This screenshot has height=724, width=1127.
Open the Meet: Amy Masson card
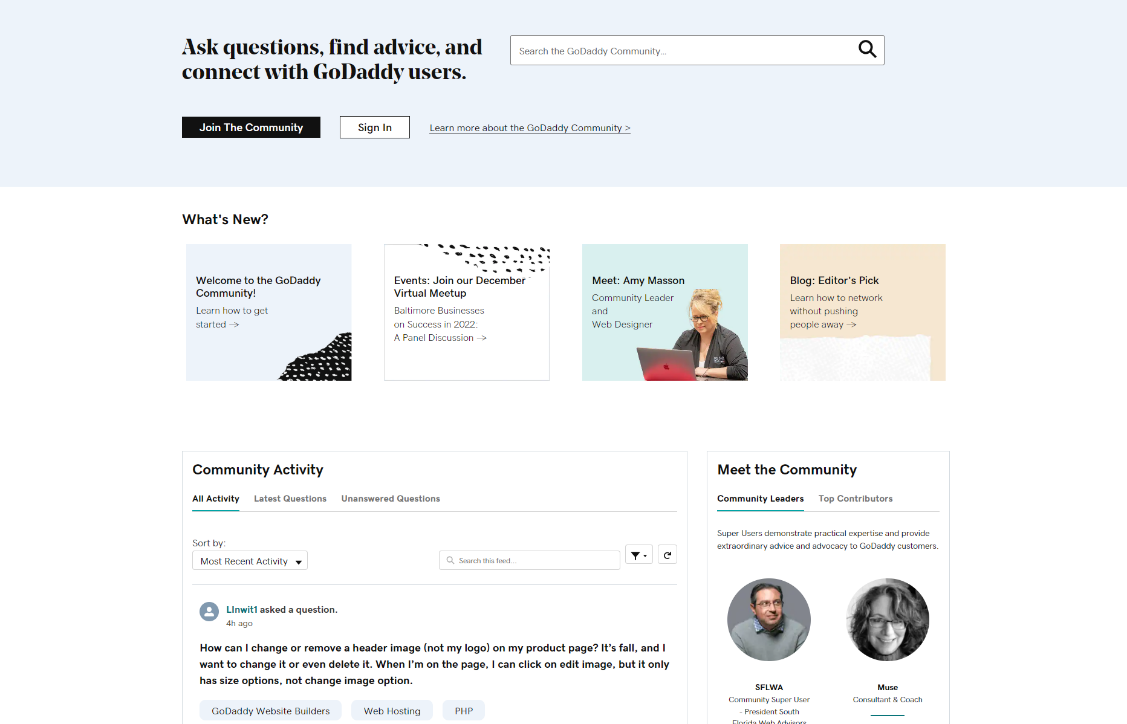point(665,312)
